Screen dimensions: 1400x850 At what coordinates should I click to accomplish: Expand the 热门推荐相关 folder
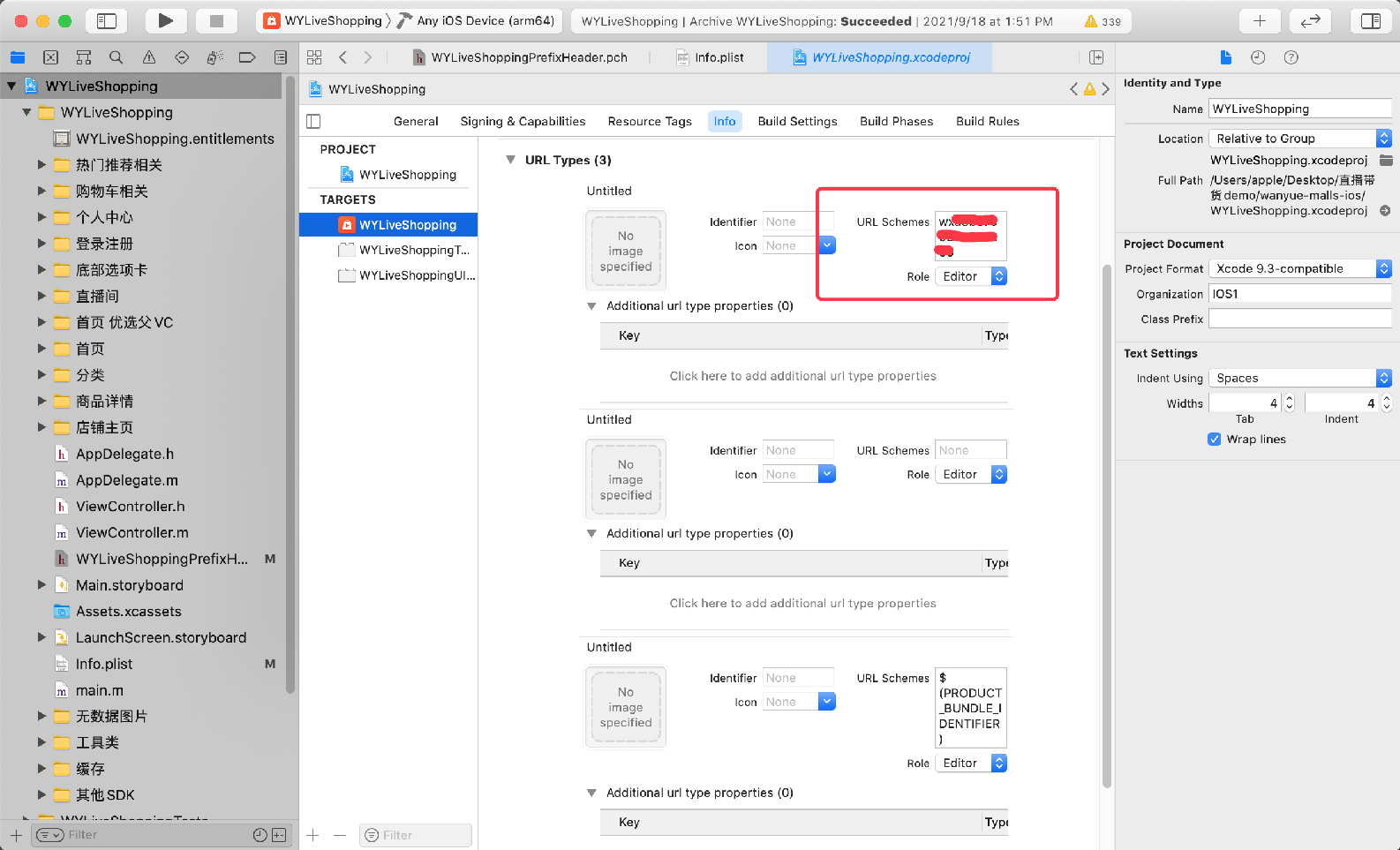pos(41,164)
